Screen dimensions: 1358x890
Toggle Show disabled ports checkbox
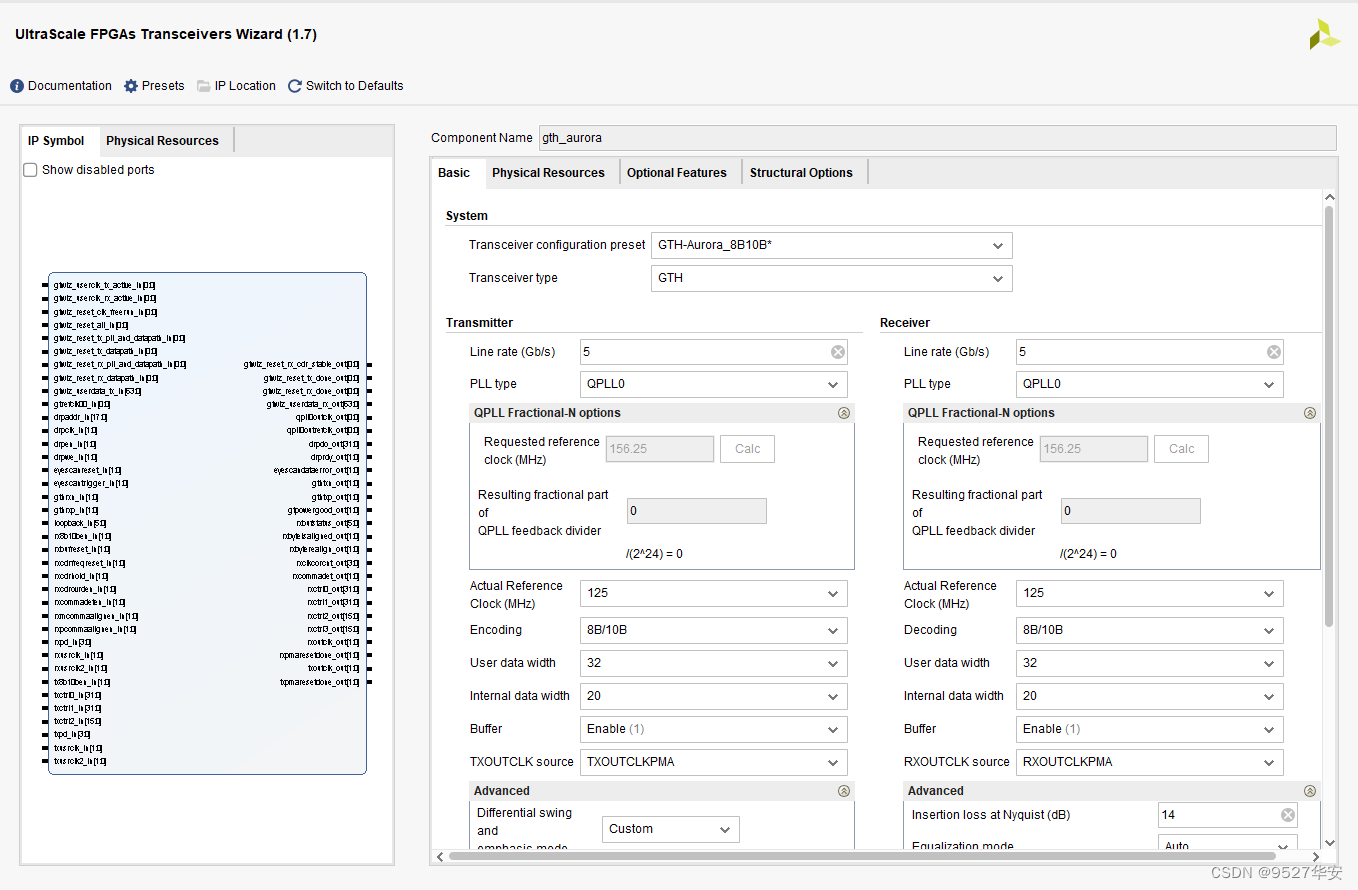pos(31,170)
